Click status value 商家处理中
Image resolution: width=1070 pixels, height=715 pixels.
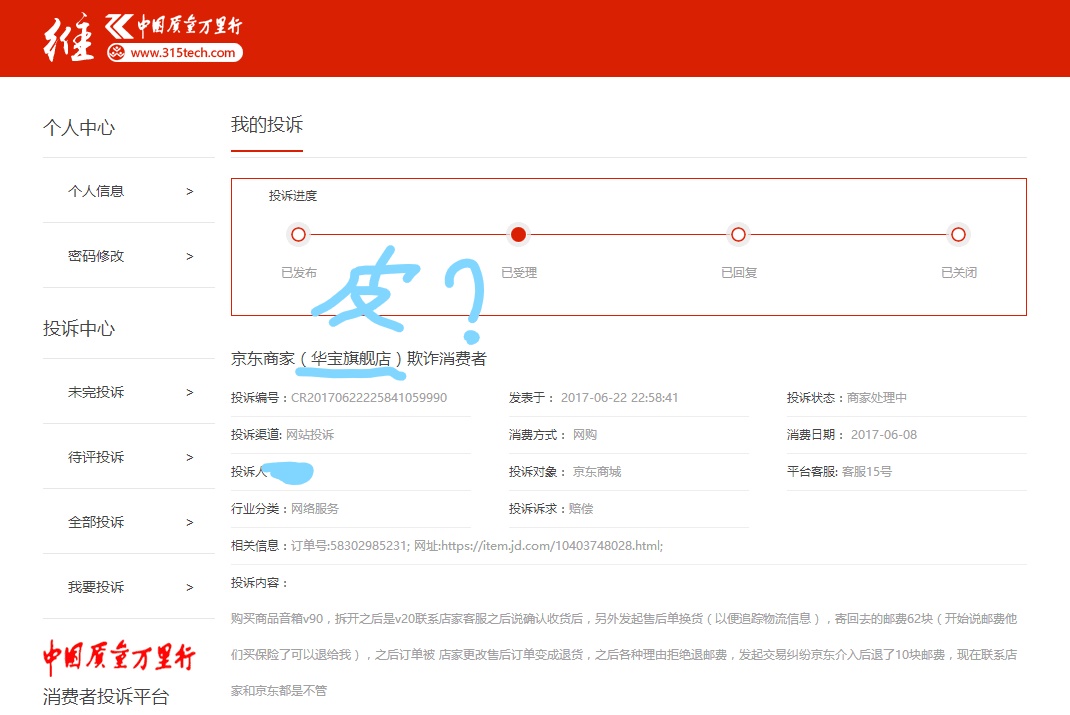click(x=877, y=398)
